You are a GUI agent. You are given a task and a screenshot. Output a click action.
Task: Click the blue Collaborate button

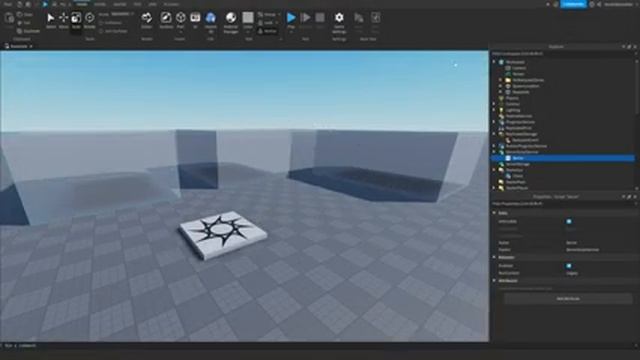point(573,4)
